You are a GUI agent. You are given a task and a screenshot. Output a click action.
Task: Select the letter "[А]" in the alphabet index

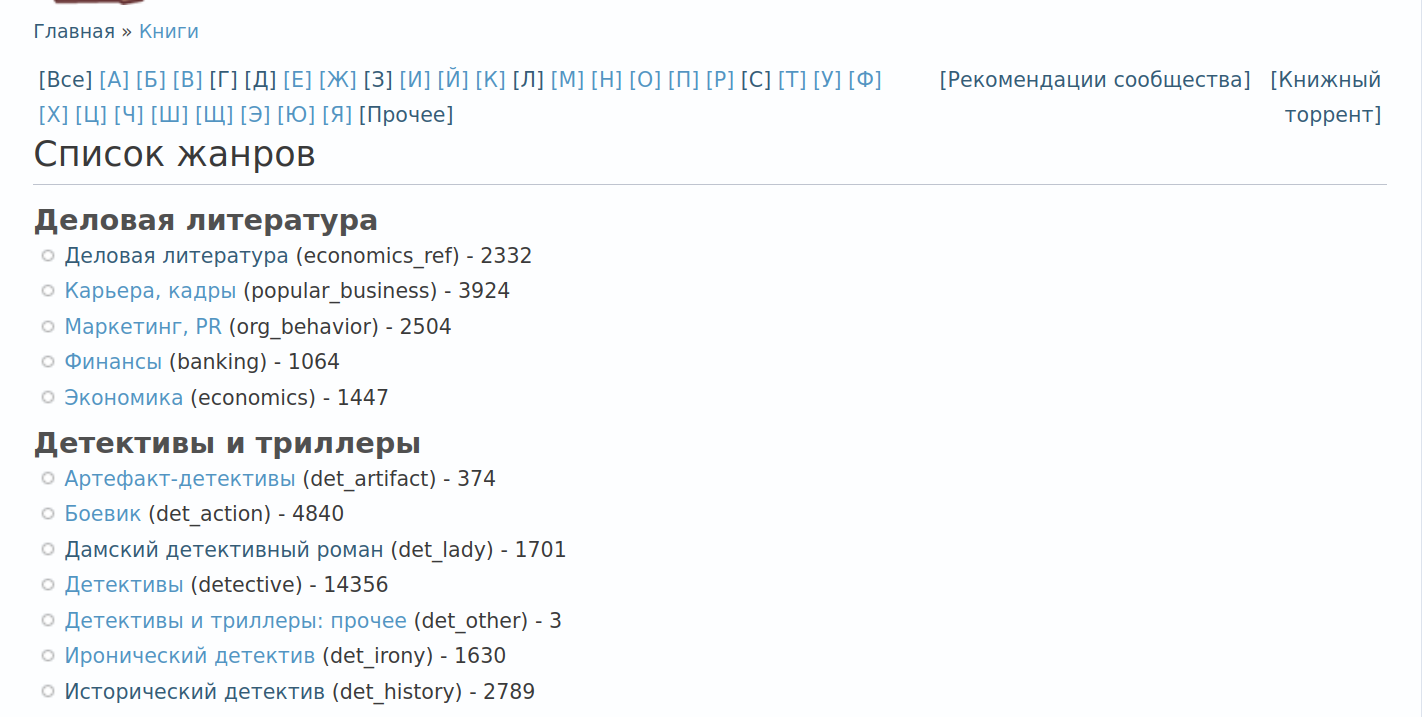point(112,79)
